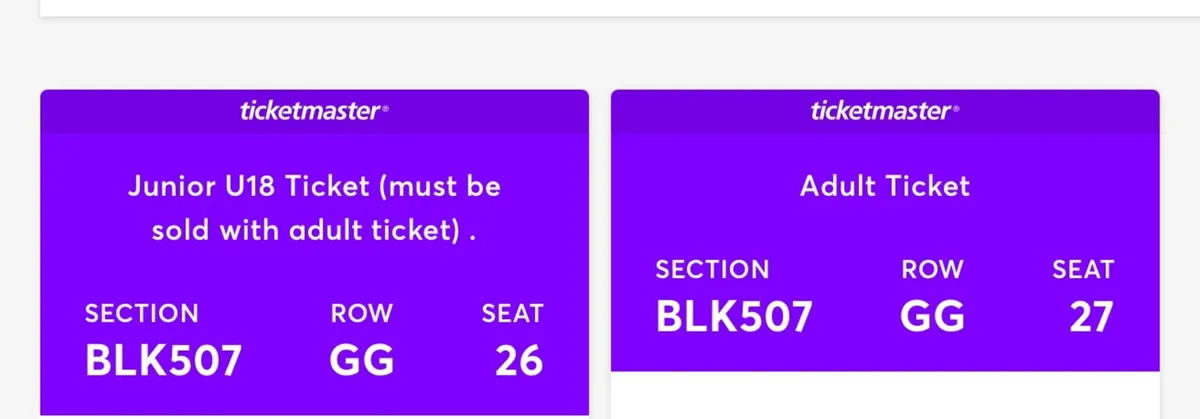The height and width of the screenshot is (419, 1200).
Task: Click row GG on the Junior ticket
Action: [x=362, y=360]
